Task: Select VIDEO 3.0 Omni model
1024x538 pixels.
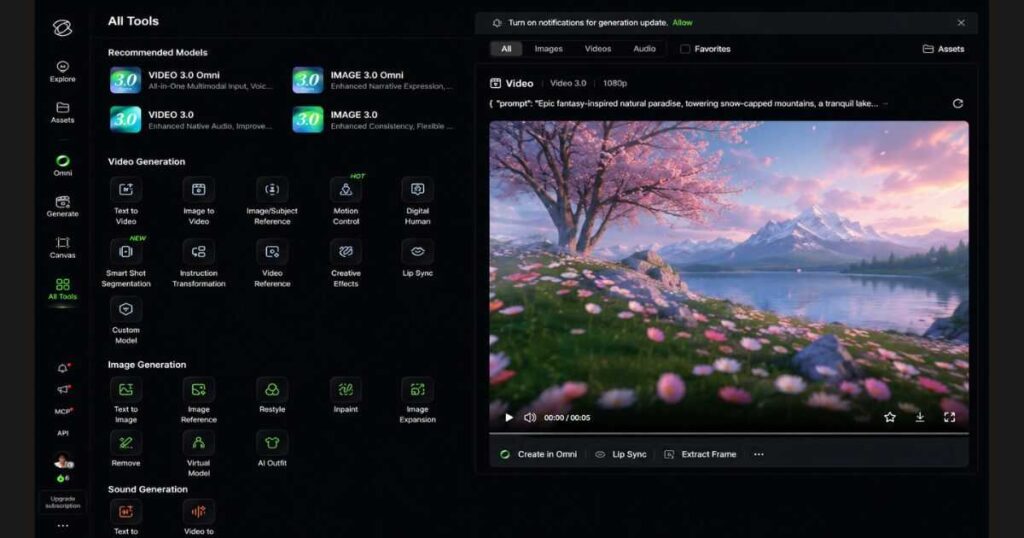Action: click(193, 80)
